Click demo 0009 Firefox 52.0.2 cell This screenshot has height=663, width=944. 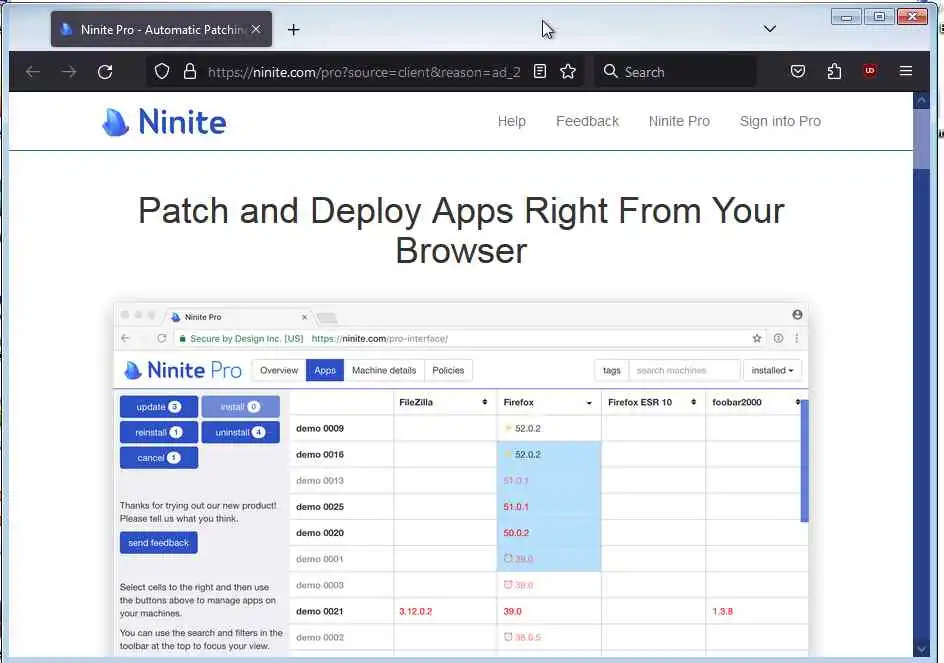[x=549, y=429]
